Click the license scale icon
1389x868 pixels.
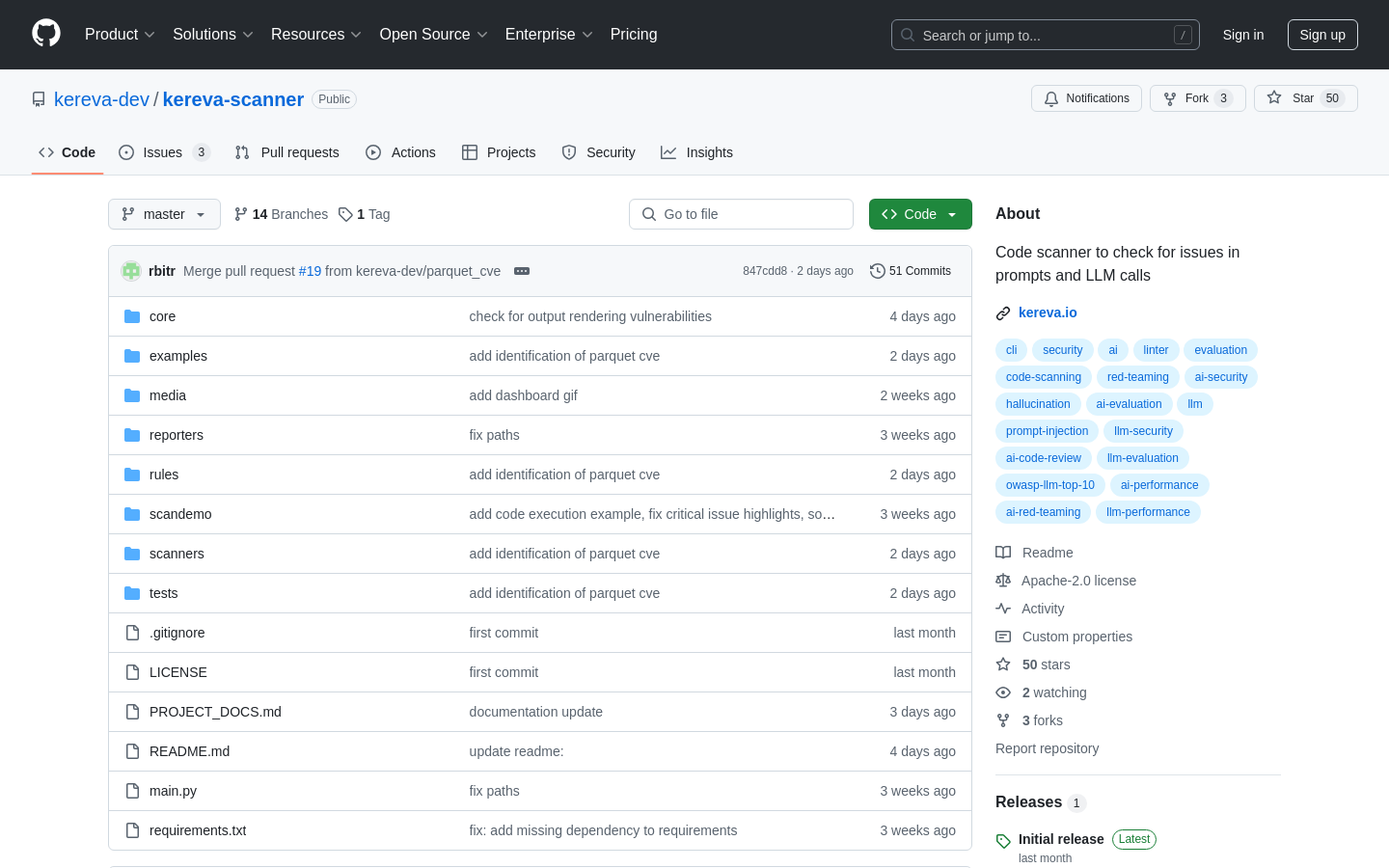click(x=1003, y=581)
